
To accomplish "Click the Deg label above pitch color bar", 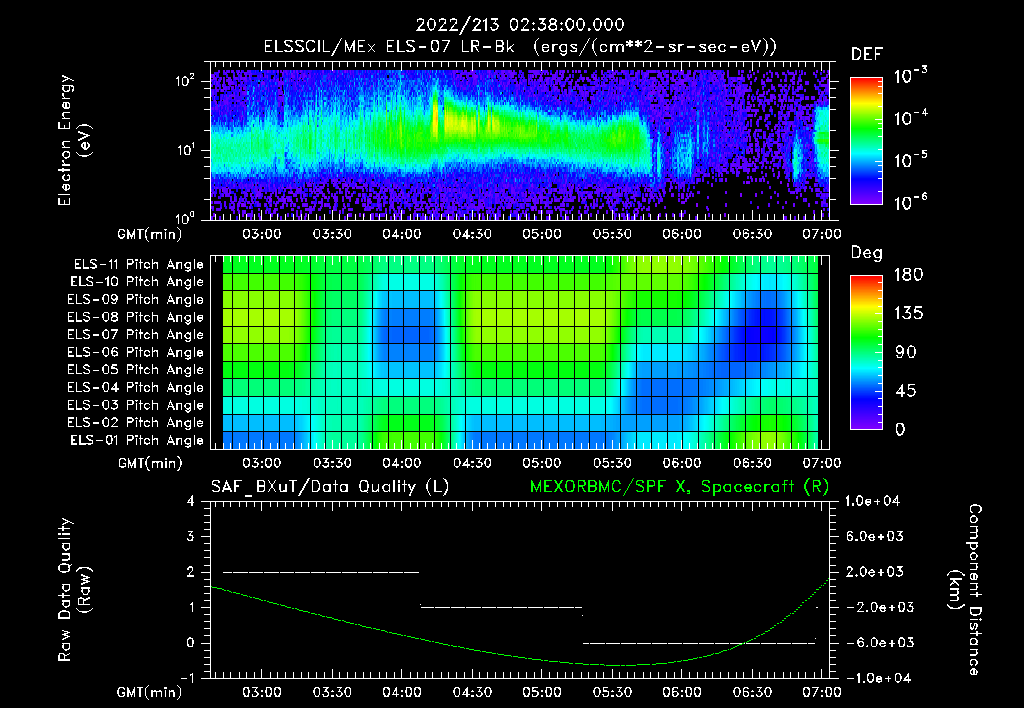I will [867, 253].
